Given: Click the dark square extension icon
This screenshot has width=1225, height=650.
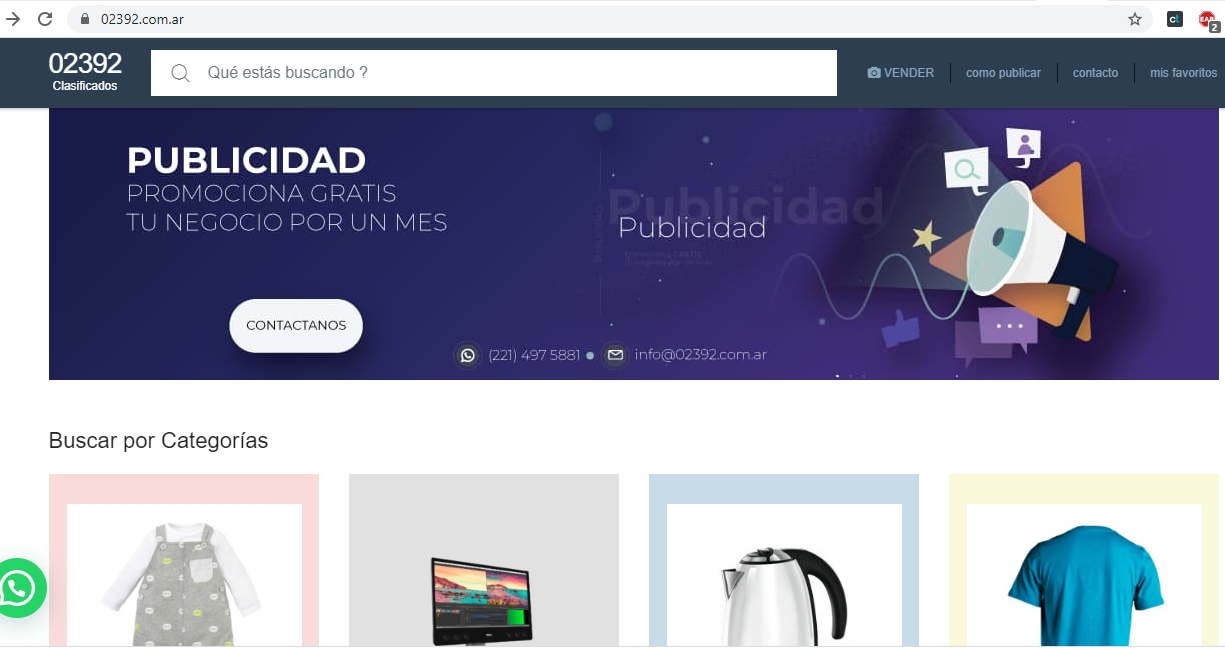Looking at the screenshot, I should (x=1175, y=19).
